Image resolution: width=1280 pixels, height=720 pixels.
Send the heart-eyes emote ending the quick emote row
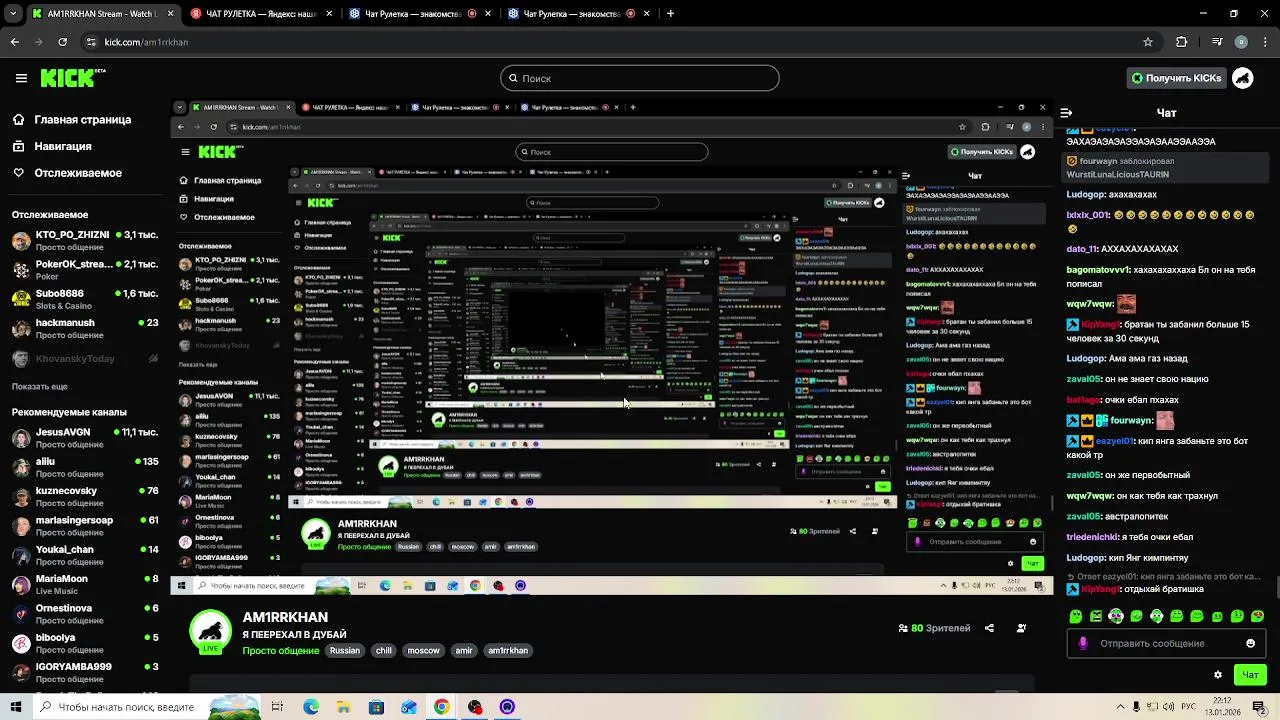pos(1258,616)
